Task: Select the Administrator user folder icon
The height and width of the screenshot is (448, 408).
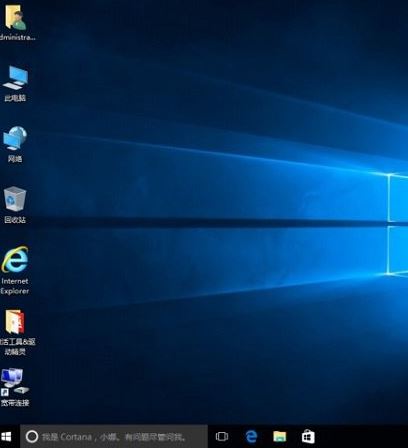Action: click(x=15, y=17)
